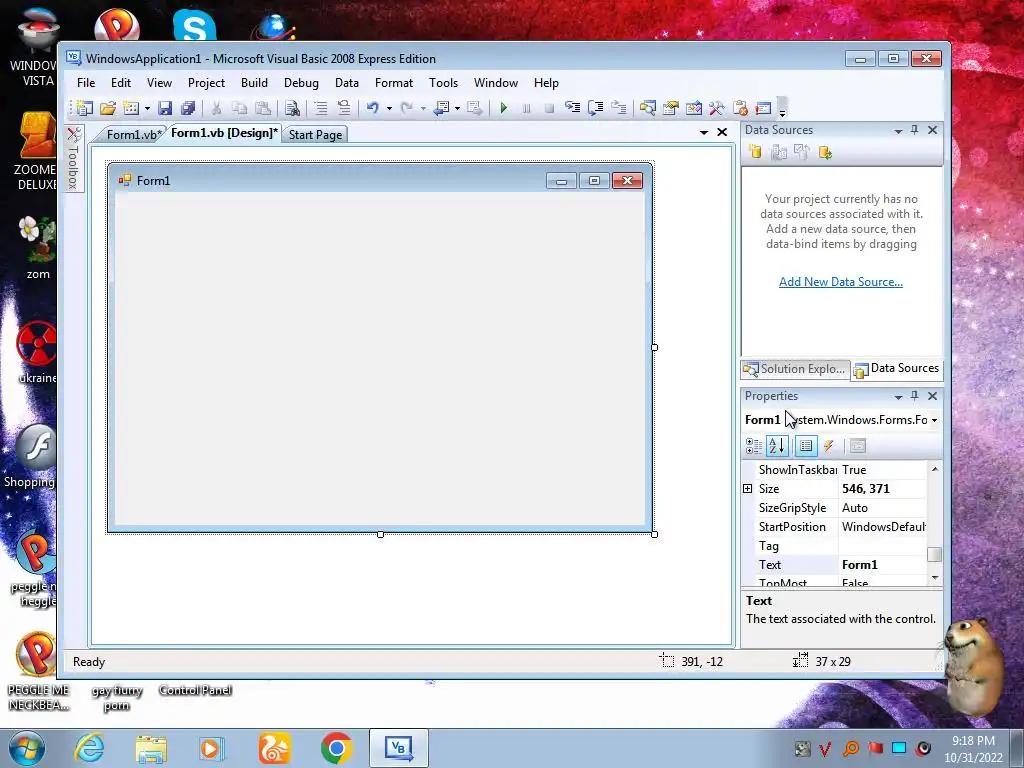Screen dimensions: 1024x768
Task: Open the Build menu
Action: (x=254, y=83)
